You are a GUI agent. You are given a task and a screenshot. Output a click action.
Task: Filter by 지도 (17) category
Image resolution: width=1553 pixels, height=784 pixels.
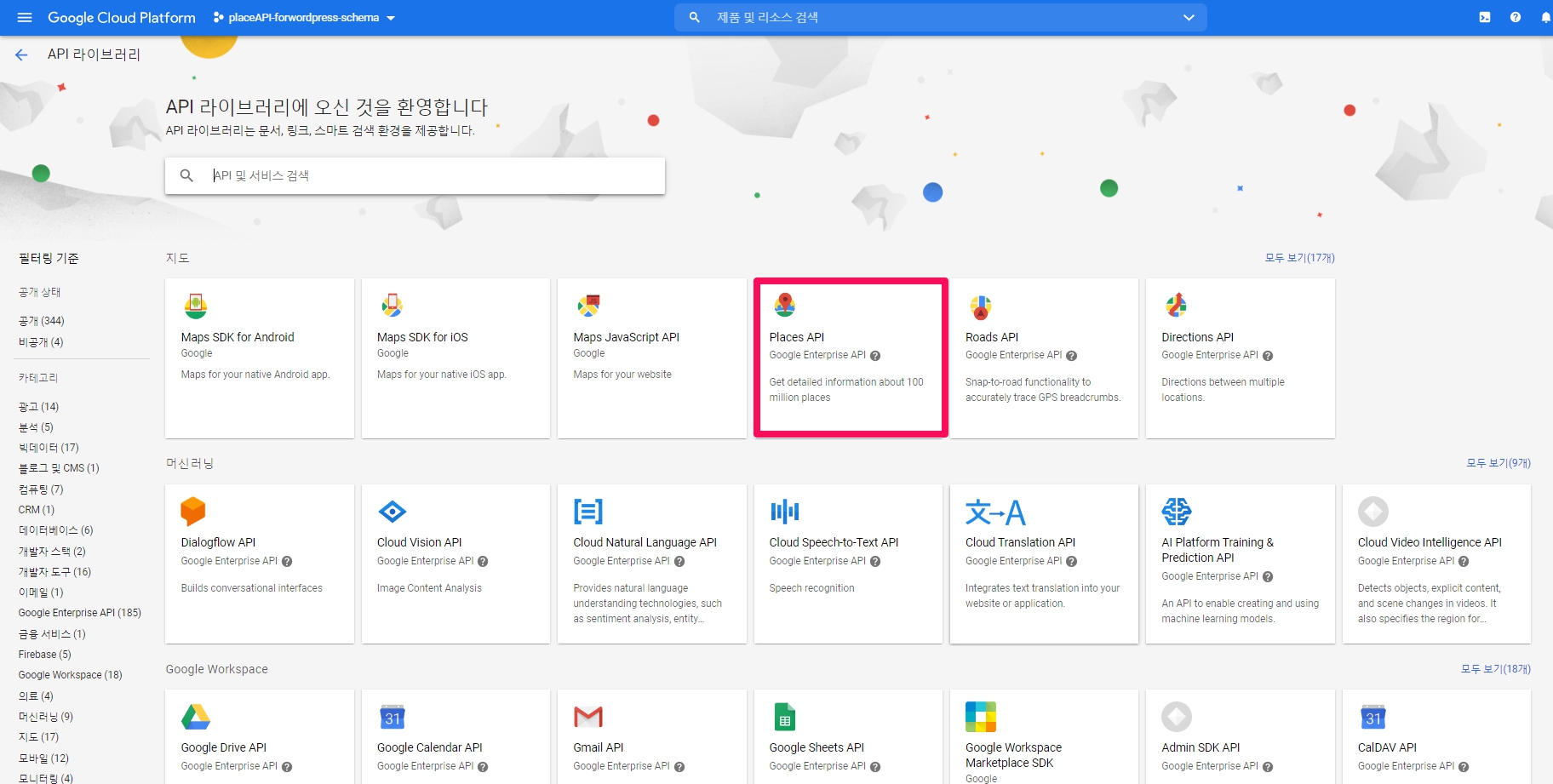[x=38, y=737]
